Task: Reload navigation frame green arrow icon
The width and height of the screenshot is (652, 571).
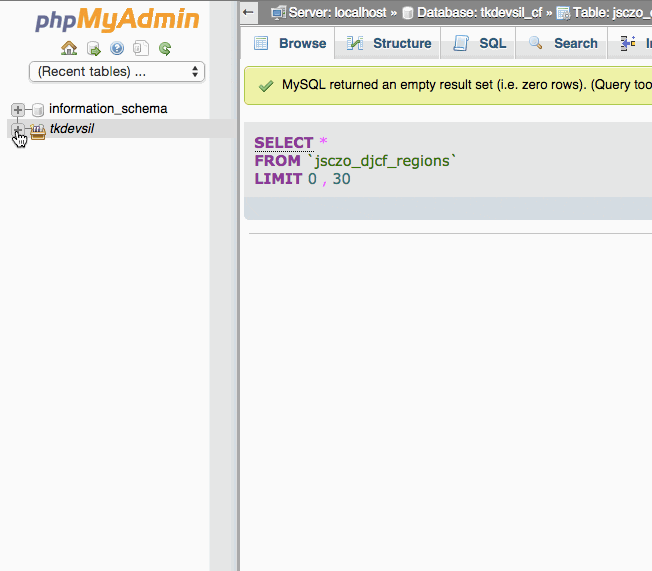Action: click(165, 49)
